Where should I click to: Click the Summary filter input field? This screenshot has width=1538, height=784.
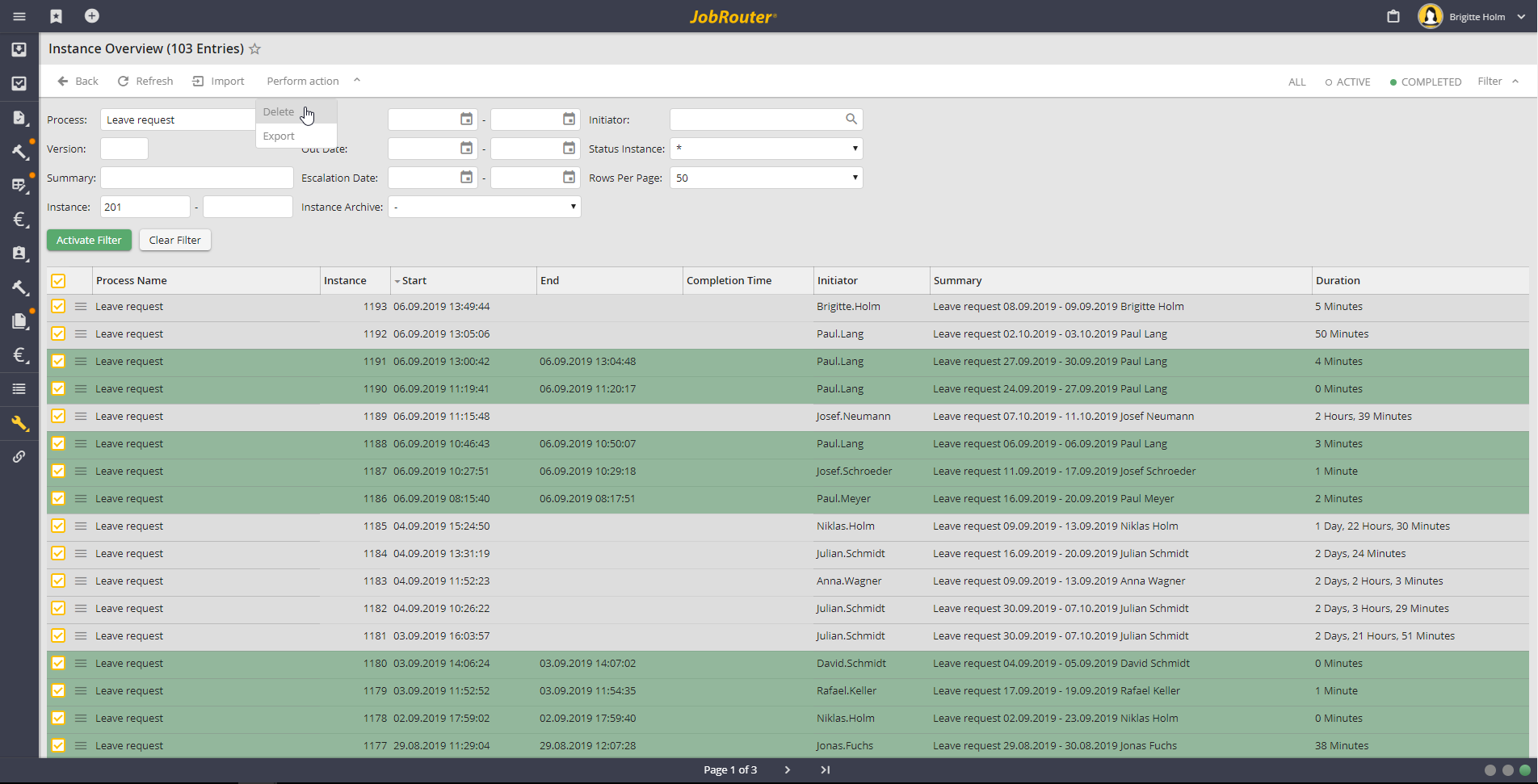coord(197,178)
